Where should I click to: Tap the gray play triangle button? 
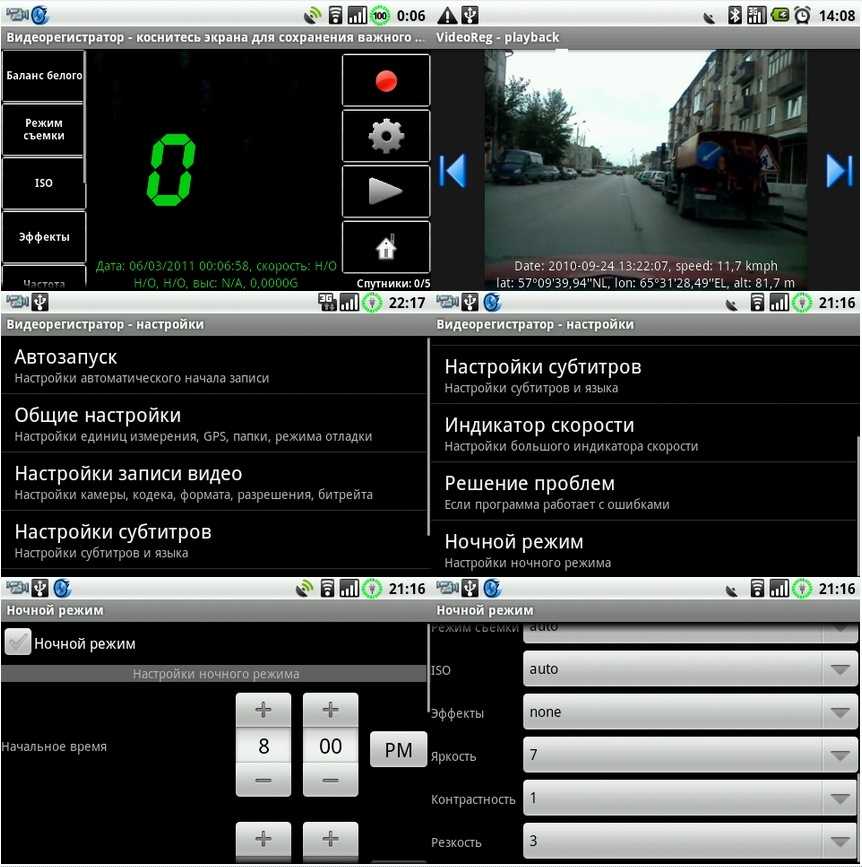point(386,191)
